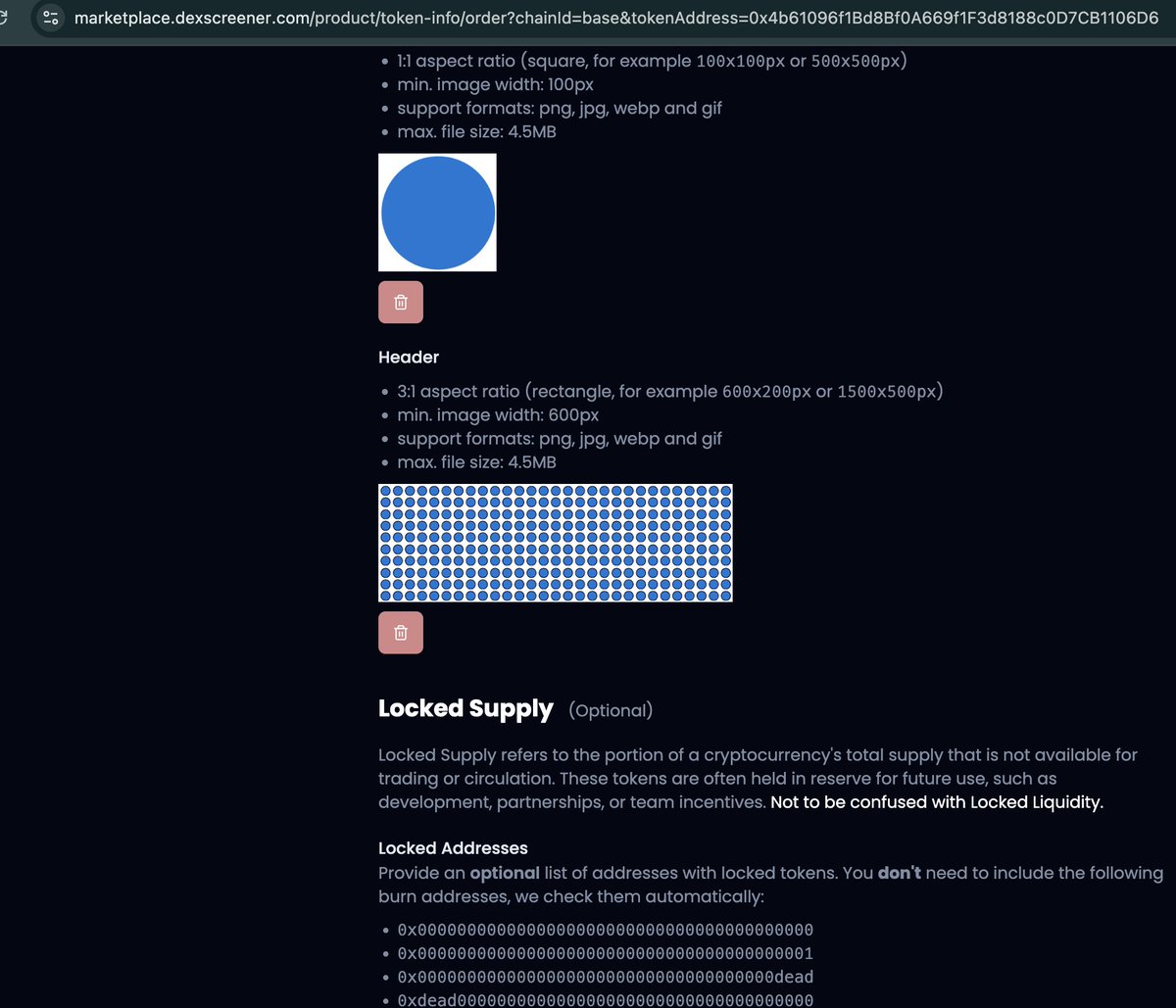Image resolution: width=1176 pixels, height=1008 pixels.
Task: Click the bolded 'Not to be confused with Locked Liquidity' text
Action: point(935,801)
